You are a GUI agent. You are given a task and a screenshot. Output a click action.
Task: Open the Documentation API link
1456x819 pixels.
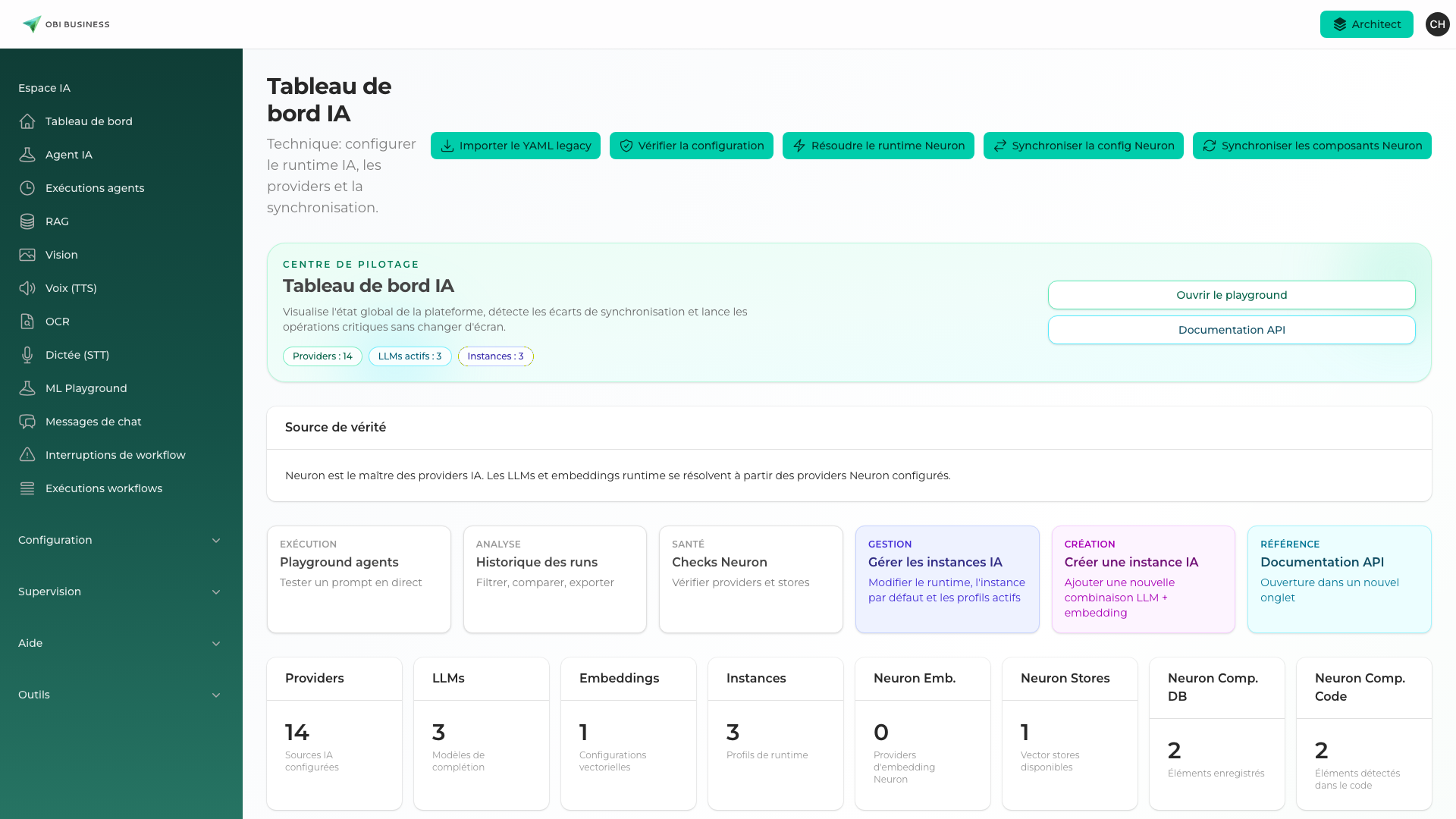[1231, 330]
